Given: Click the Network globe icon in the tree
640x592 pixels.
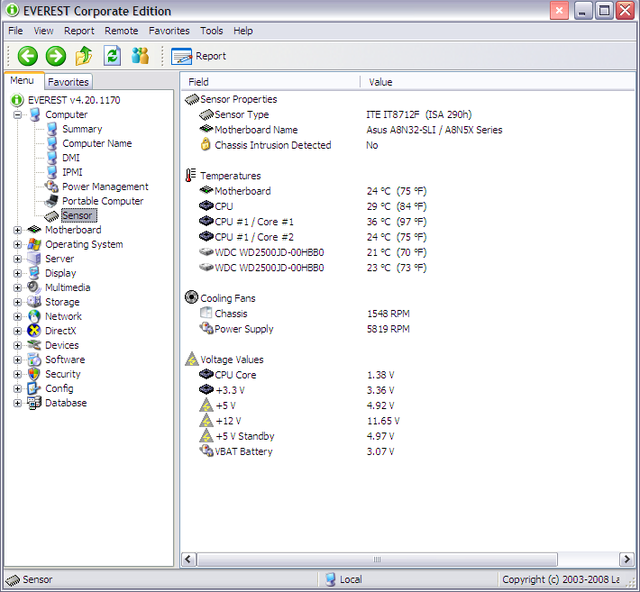Looking at the screenshot, I should (34, 316).
